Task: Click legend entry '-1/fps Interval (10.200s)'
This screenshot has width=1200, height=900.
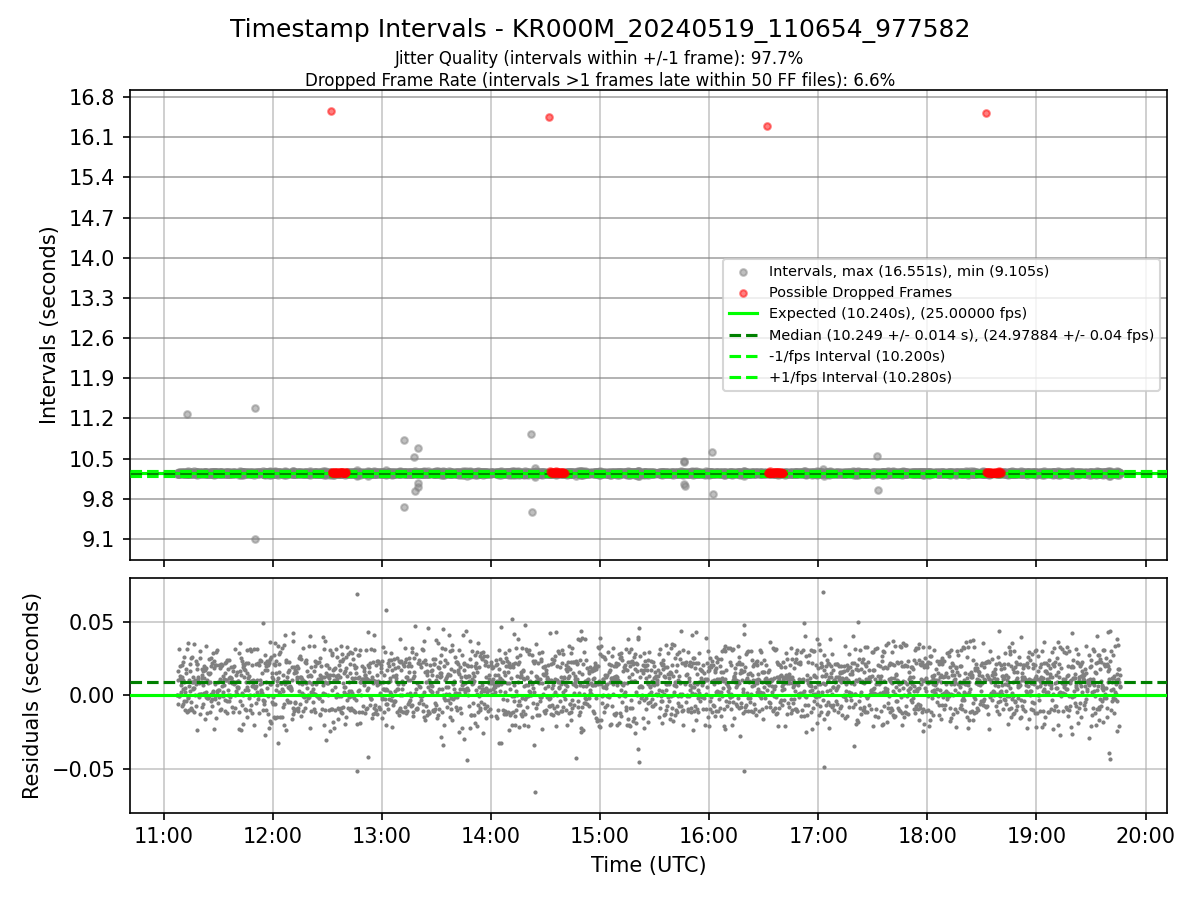Action: click(x=857, y=356)
